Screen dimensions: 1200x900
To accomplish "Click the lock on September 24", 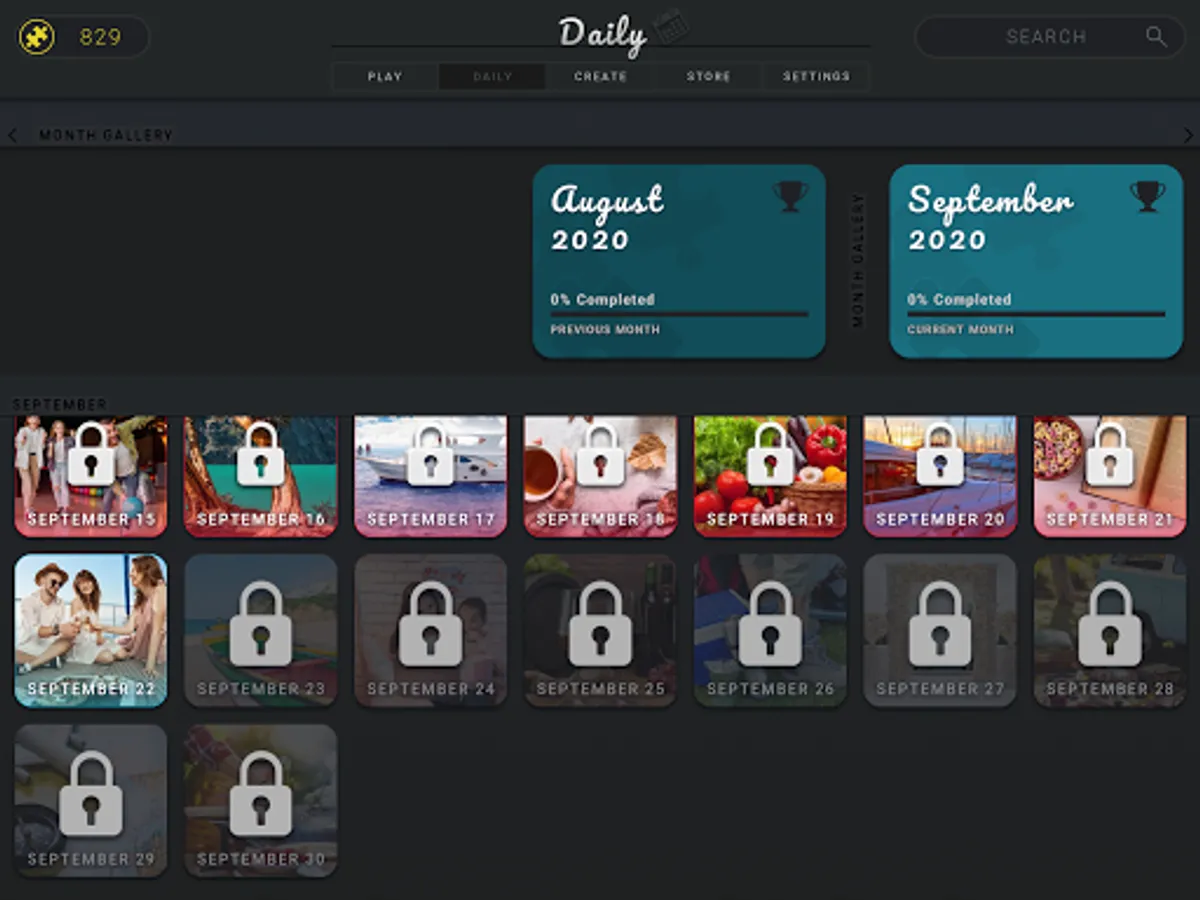I will (431, 624).
